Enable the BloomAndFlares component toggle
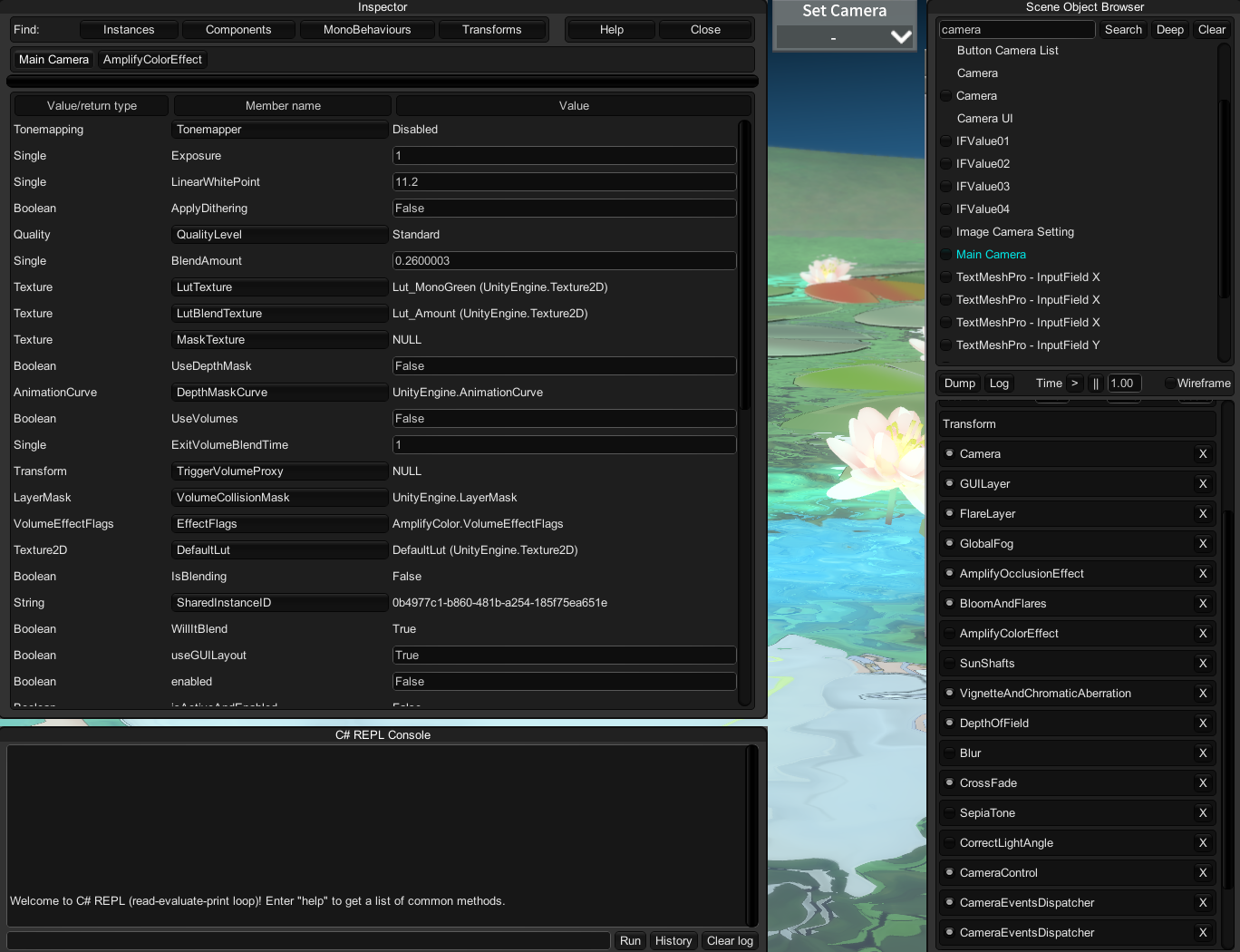The width and height of the screenshot is (1240, 952). [949, 603]
